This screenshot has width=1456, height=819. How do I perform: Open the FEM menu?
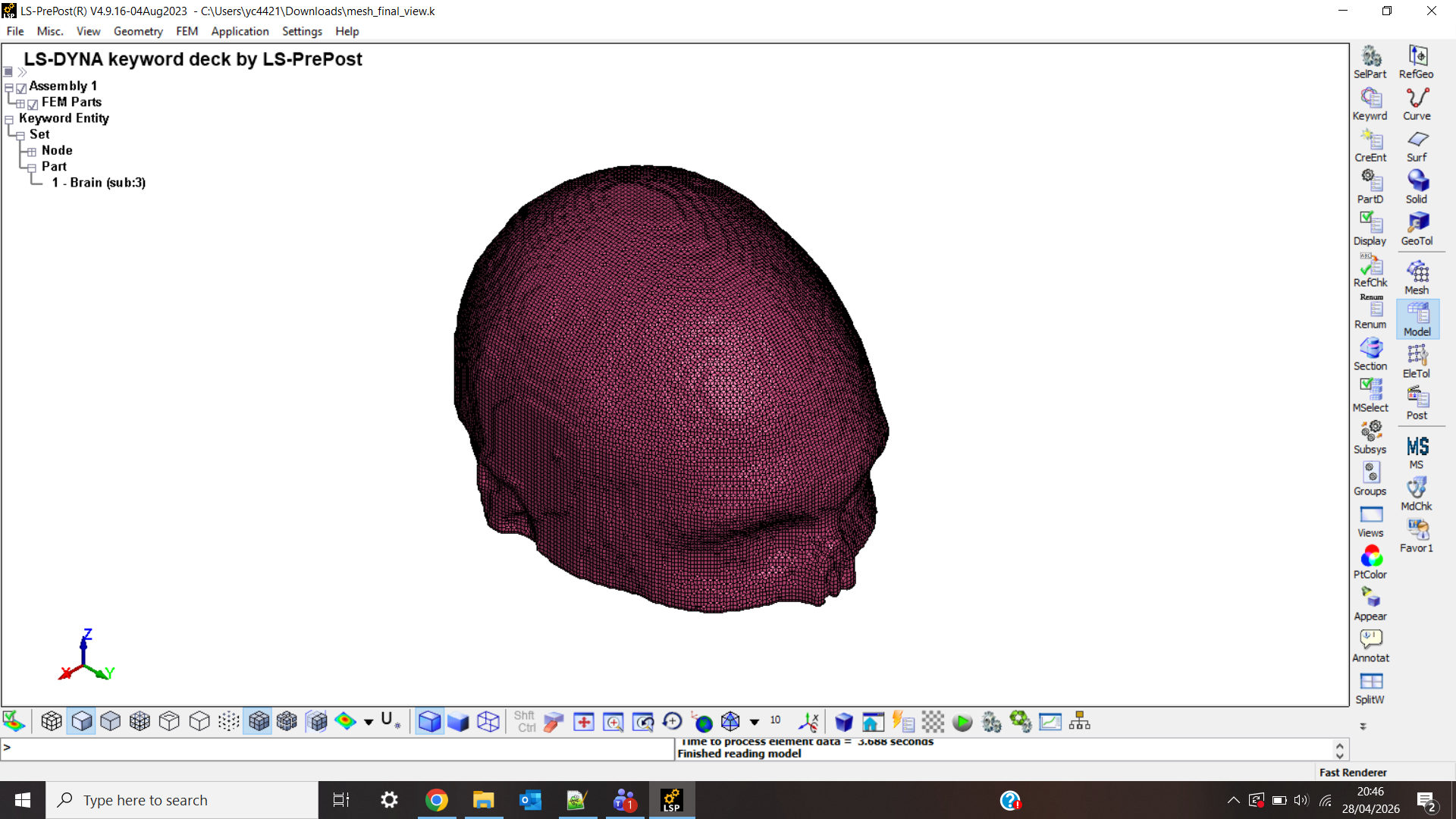coord(187,31)
